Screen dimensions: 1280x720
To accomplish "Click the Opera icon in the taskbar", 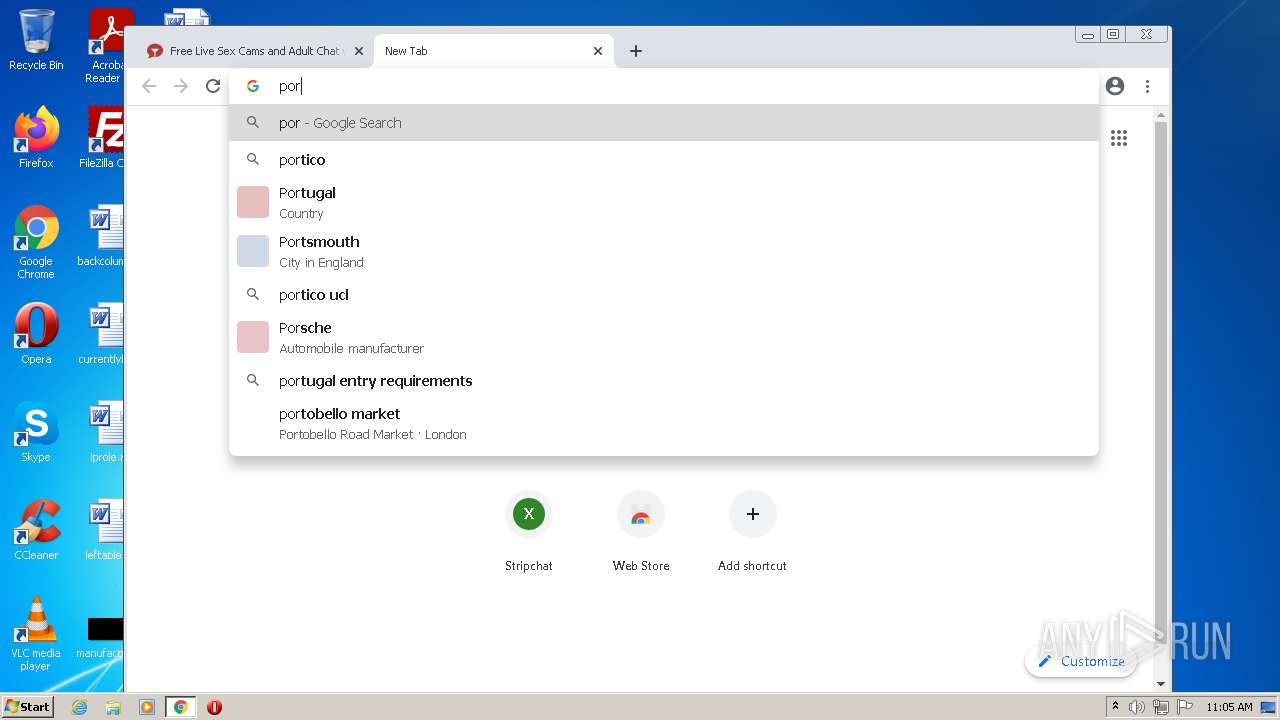I will point(214,707).
